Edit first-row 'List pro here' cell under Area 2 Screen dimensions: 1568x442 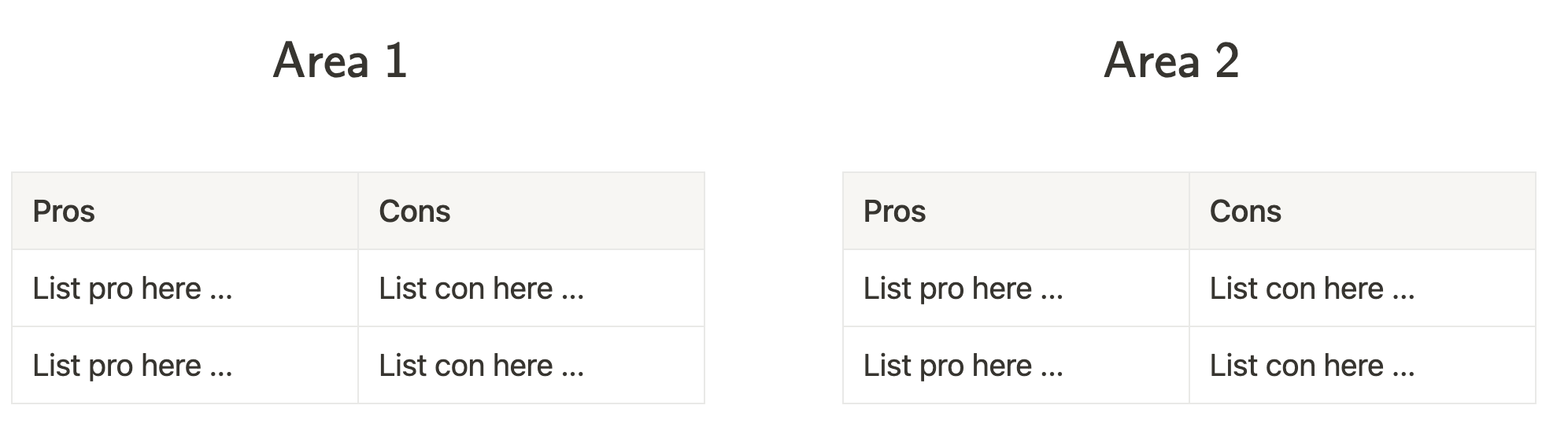pos(1016,288)
